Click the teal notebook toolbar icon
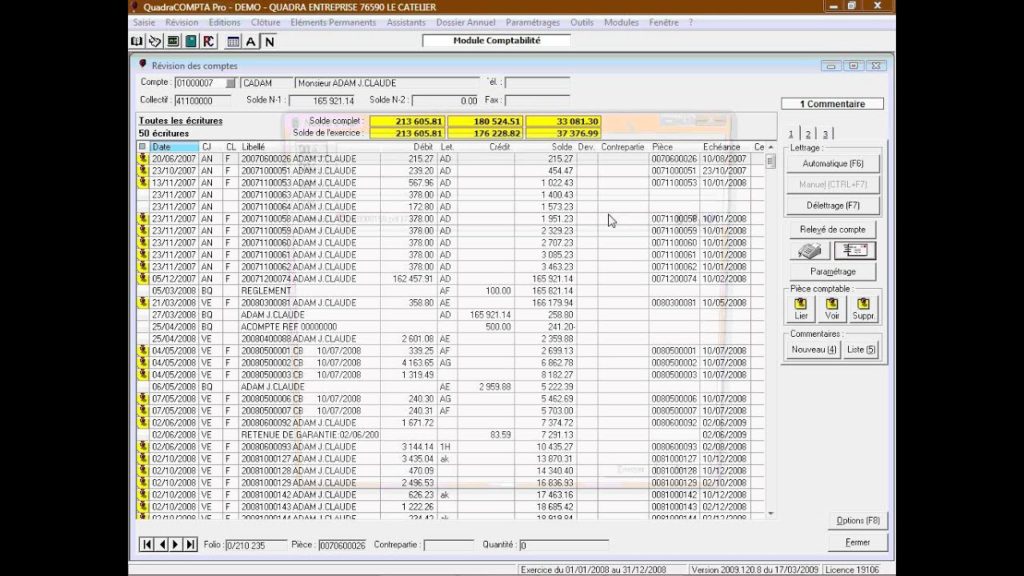Viewport: 1024px width, 576px height. 190,41
